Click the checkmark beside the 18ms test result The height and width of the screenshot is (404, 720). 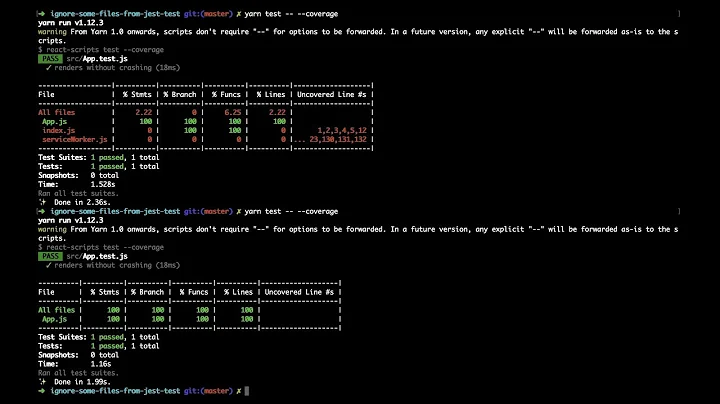[x=48, y=68]
